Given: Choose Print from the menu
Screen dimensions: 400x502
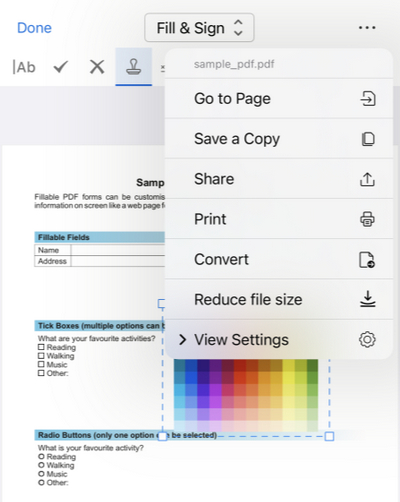Looking at the screenshot, I should [279, 219].
